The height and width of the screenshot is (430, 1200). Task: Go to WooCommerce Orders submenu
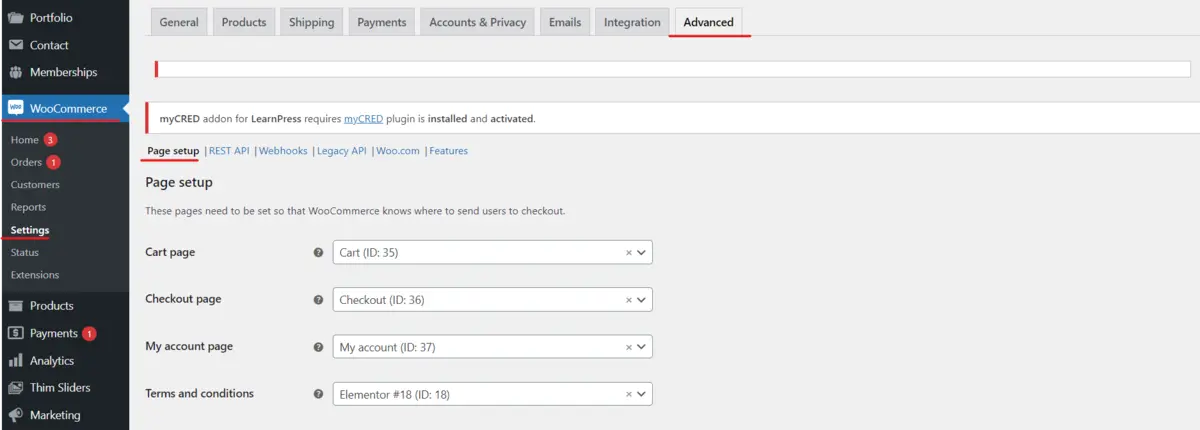click(26, 162)
